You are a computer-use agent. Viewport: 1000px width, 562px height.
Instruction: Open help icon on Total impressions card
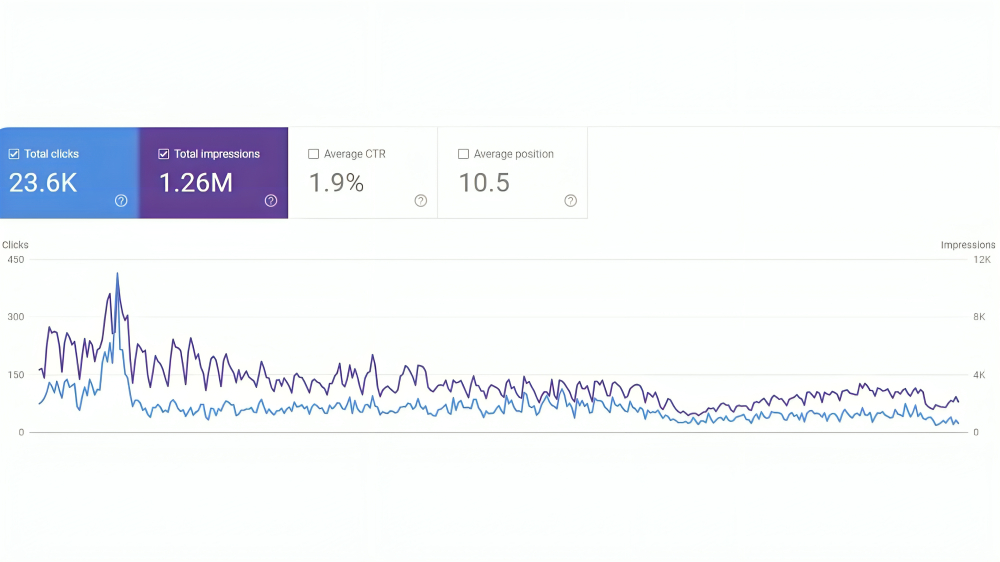pos(271,200)
